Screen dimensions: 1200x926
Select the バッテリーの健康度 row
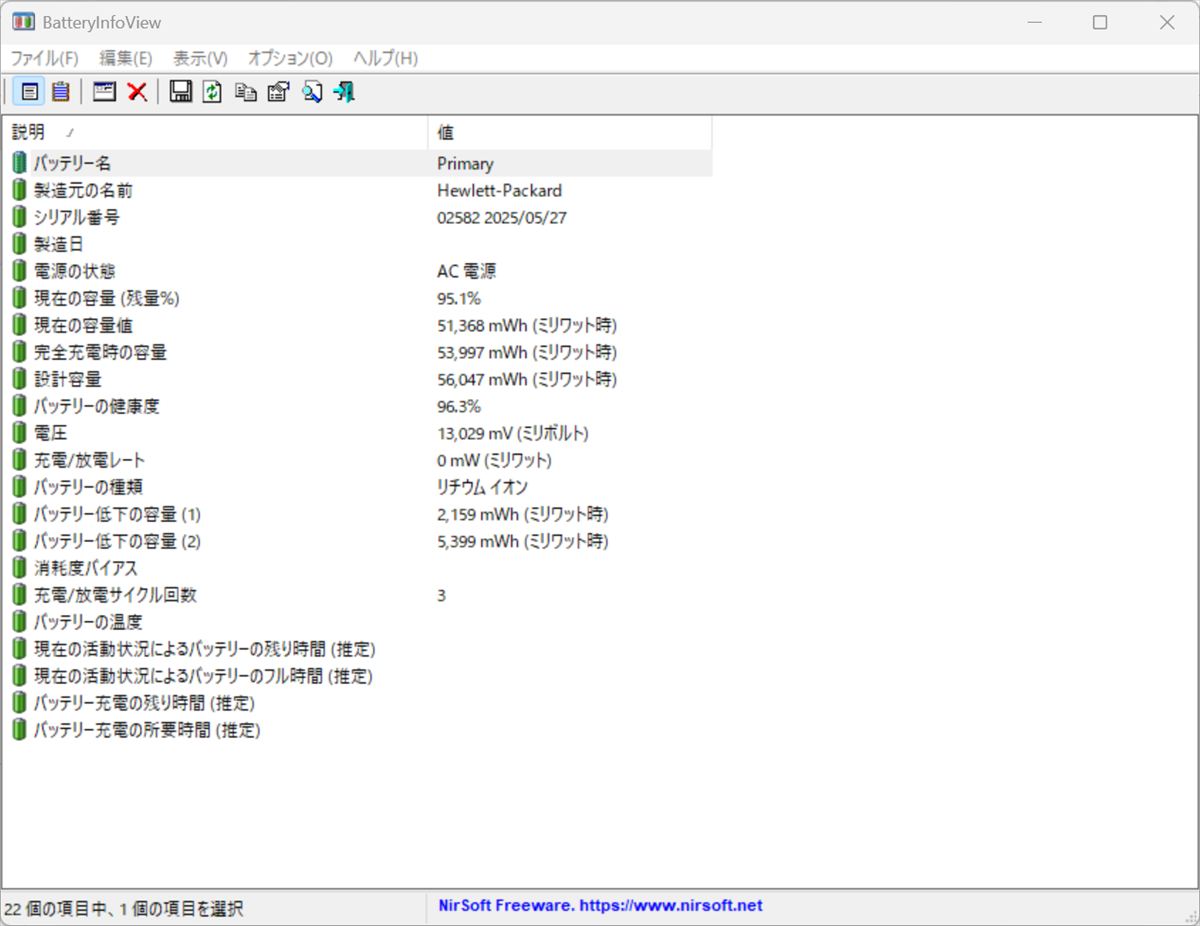96,406
